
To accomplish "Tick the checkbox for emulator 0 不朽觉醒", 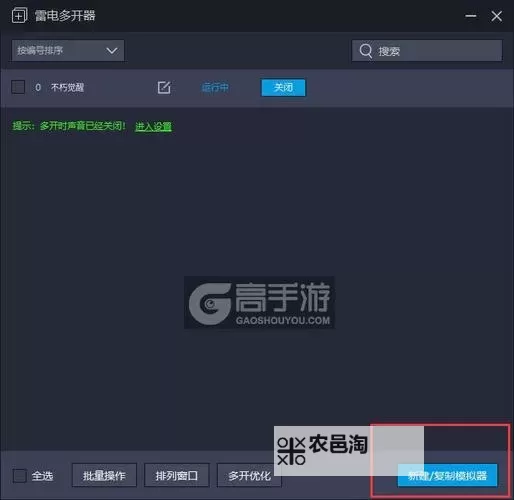I will (18, 87).
